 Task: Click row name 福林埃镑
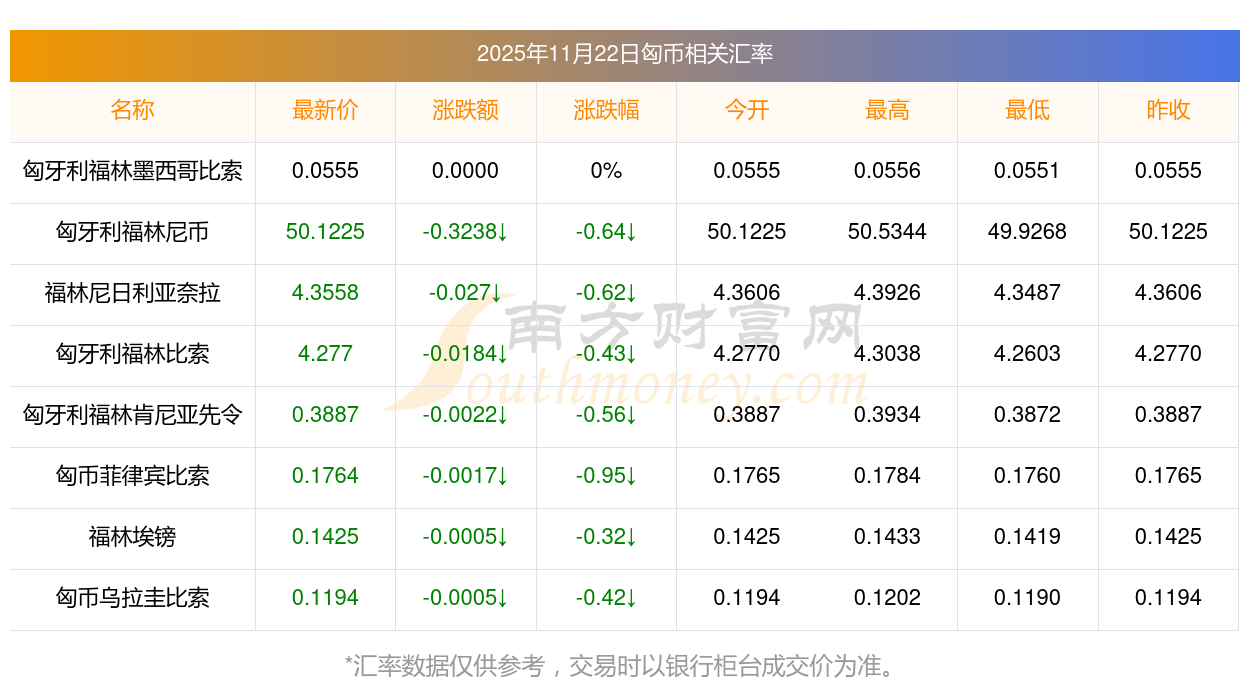coord(133,537)
